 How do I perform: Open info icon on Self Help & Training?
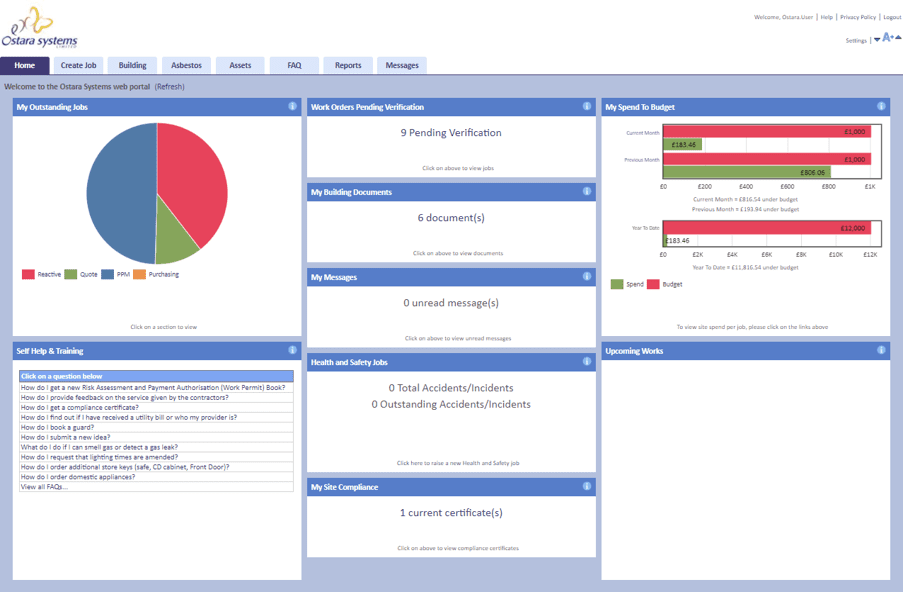(x=292, y=350)
